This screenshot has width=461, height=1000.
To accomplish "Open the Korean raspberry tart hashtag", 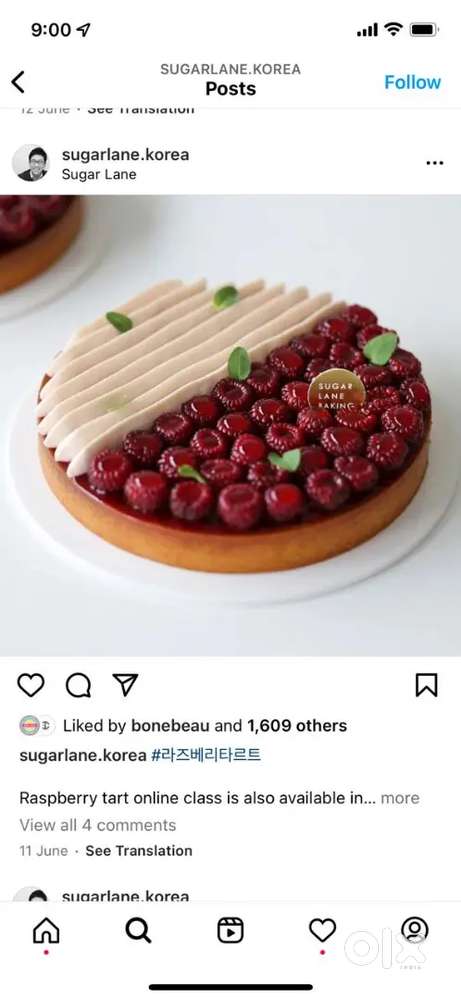I will 206,755.
